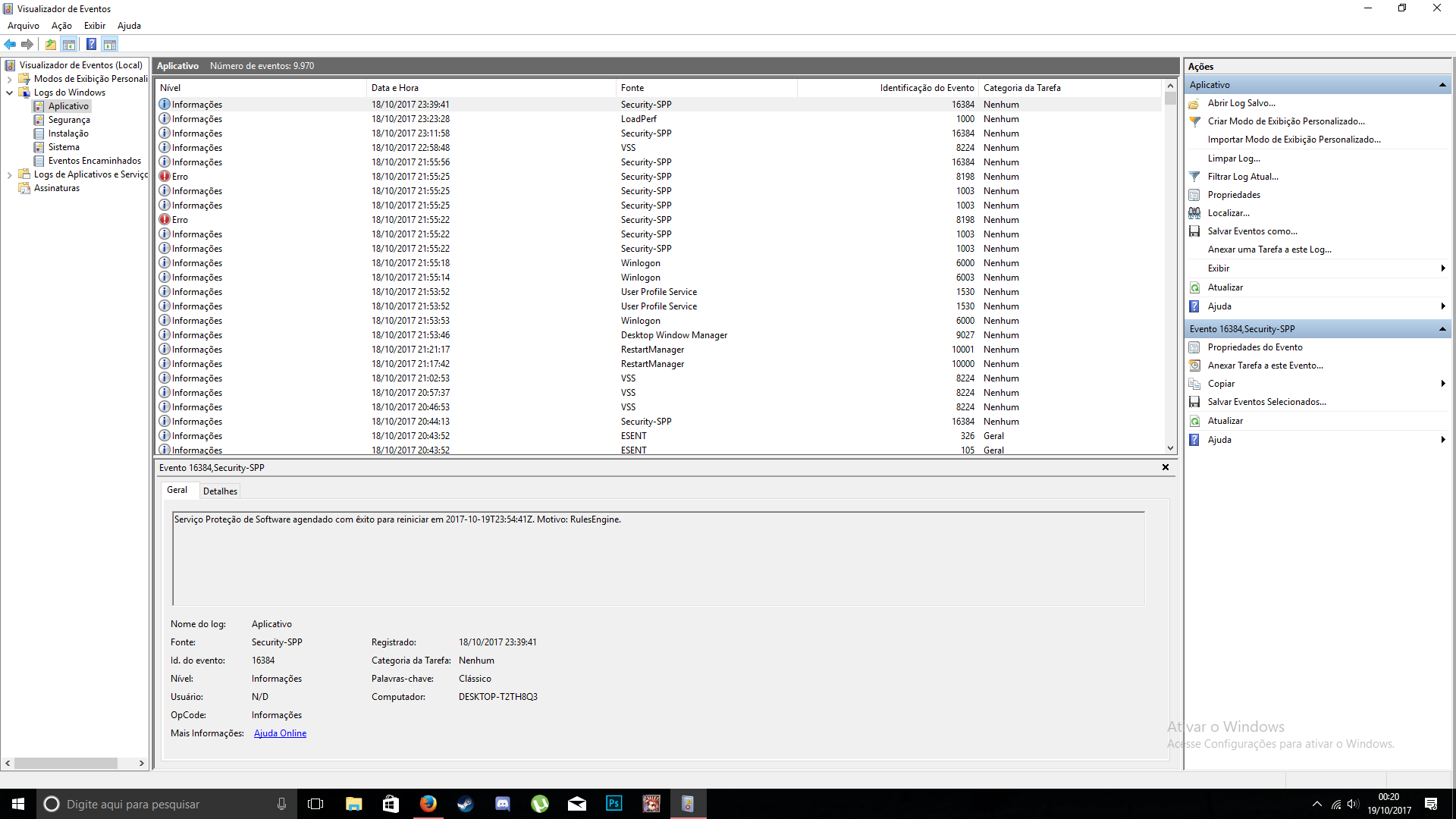Open Steam from the taskbar
The width and height of the screenshot is (1456, 819).
(466, 804)
